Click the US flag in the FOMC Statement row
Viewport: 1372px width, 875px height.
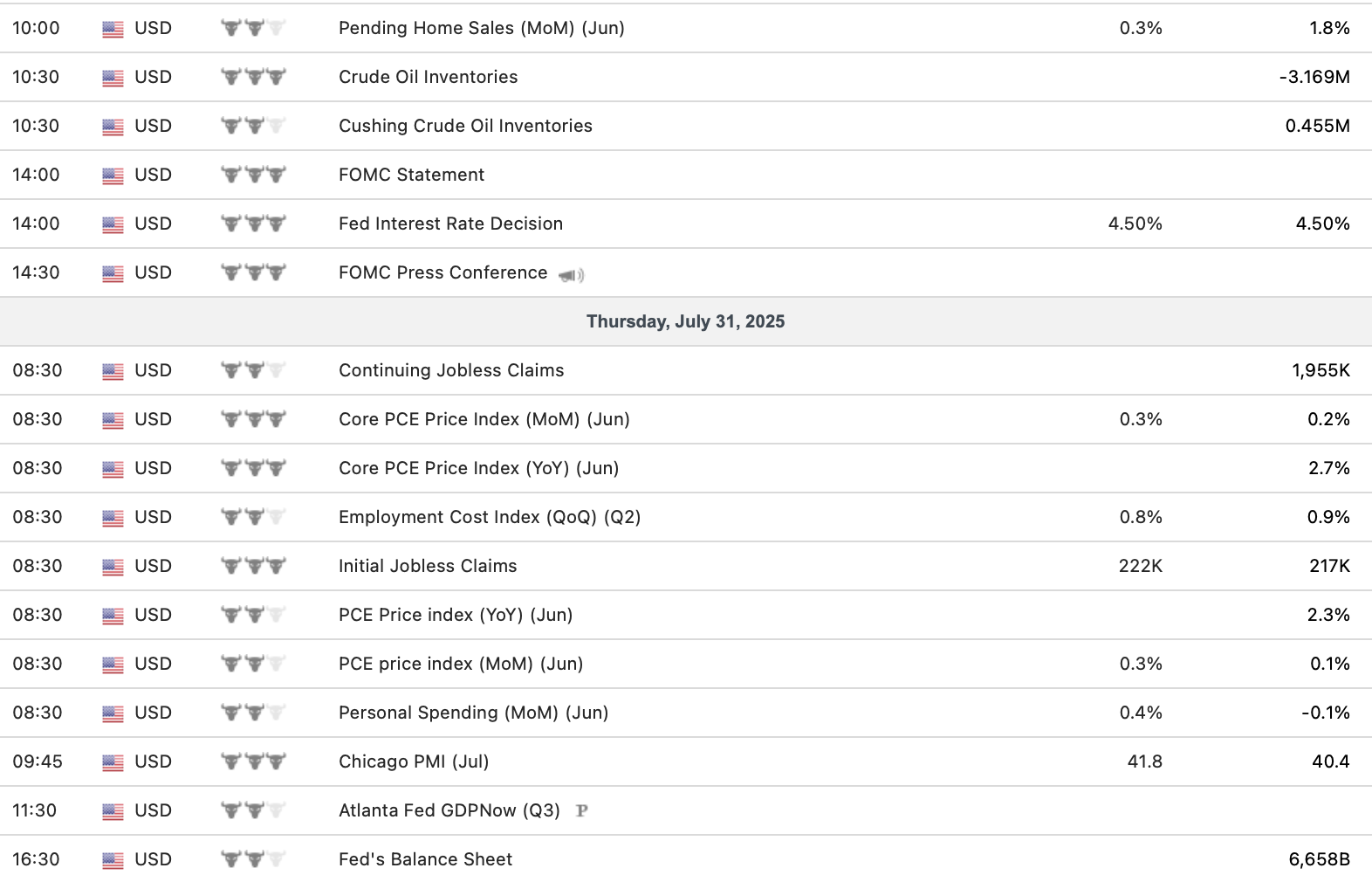click(113, 176)
